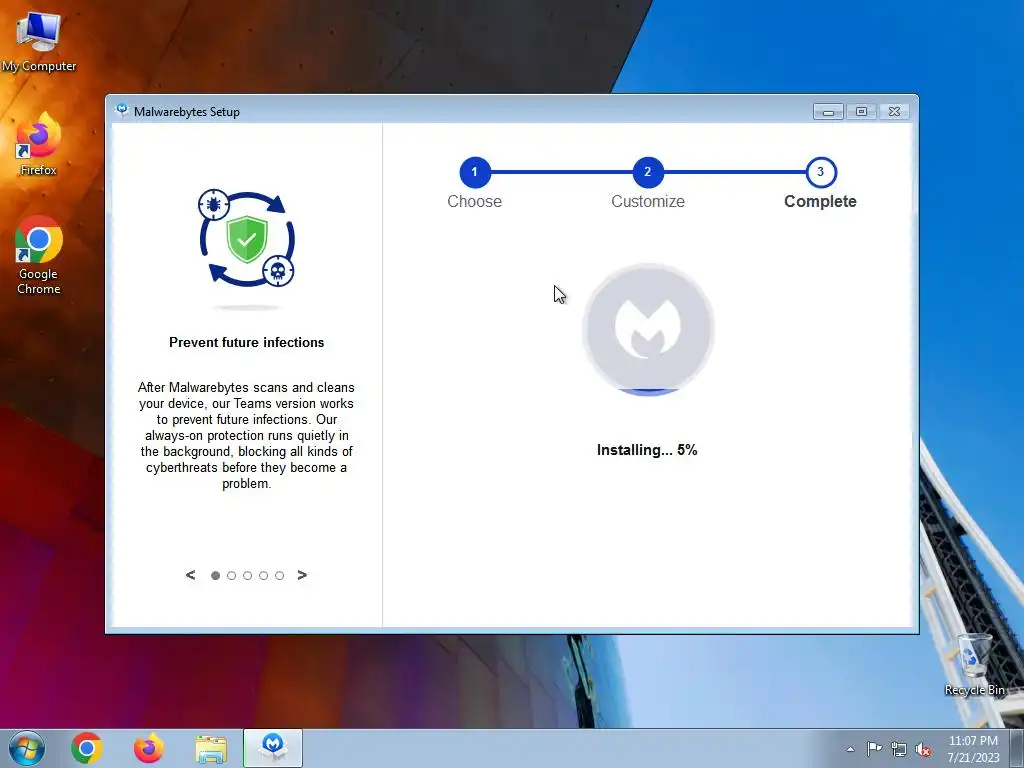The height and width of the screenshot is (768, 1024).
Task: Click the Malwarebytes Setup window title
Action: (x=187, y=112)
